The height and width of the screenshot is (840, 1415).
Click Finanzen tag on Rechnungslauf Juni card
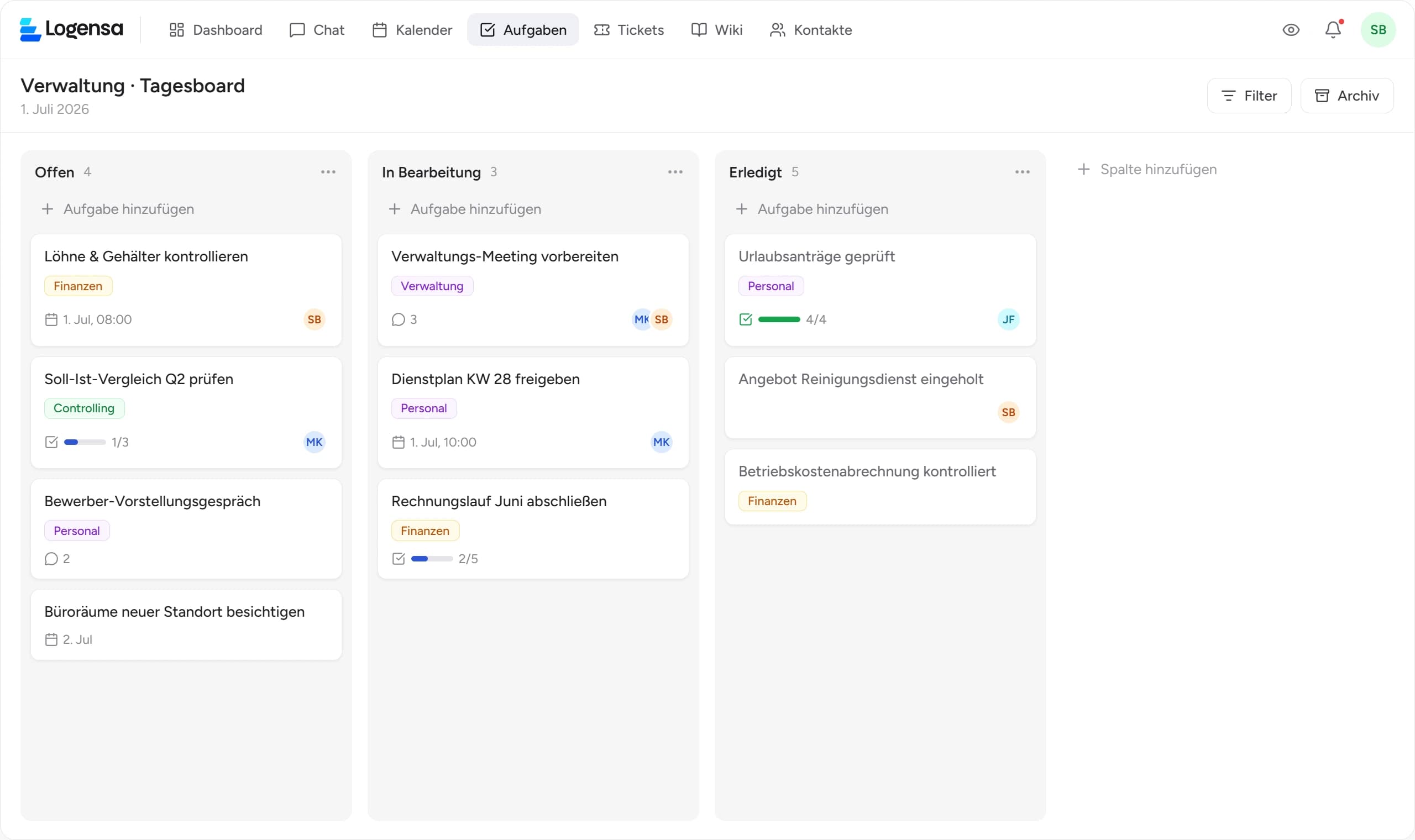(425, 531)
